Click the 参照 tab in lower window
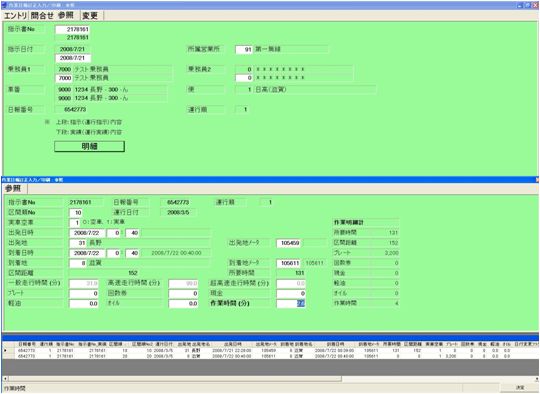The width and height of the screenshot is (540, 394). point(13,189)
